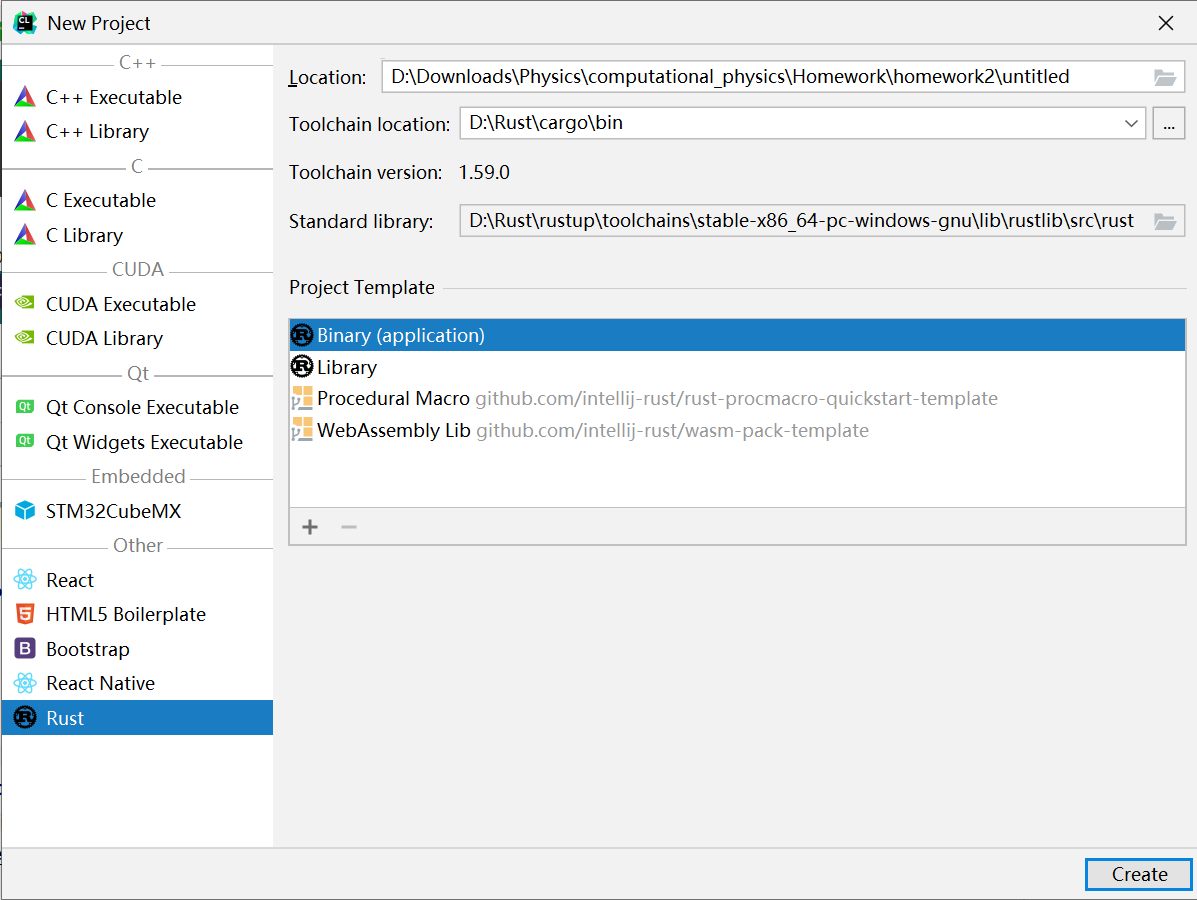Click the Qt Console Executable icon
Image resolution: width=1197 pixels, height=900 pixels.
pyautogui.click(x=25, y=407)
